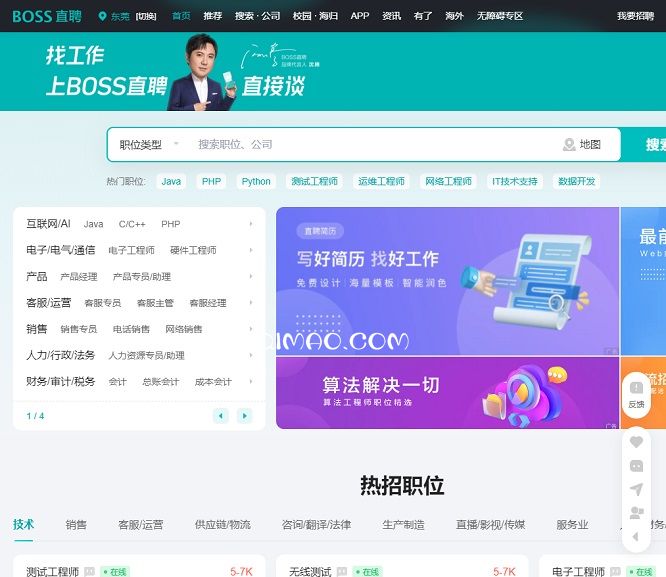
Task: Click the green search button
Action: [x=644, y=144]
